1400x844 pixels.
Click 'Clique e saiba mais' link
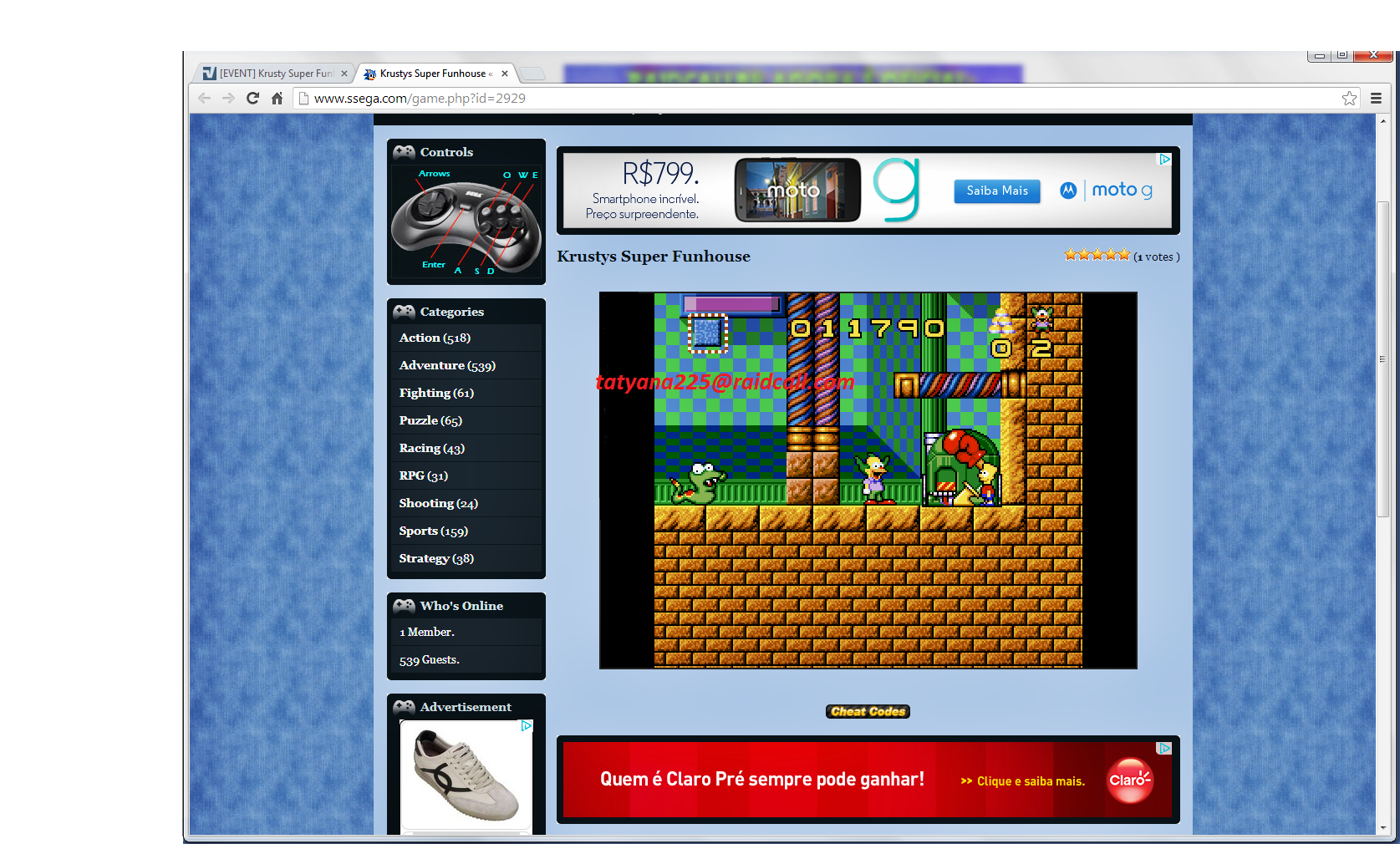click(1022, 781)
